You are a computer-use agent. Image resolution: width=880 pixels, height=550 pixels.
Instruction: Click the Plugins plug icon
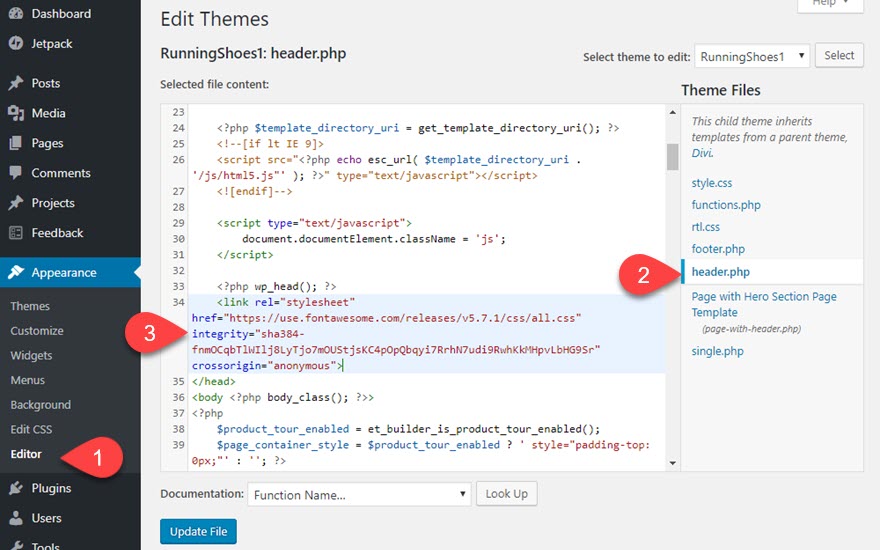[16, 489]
